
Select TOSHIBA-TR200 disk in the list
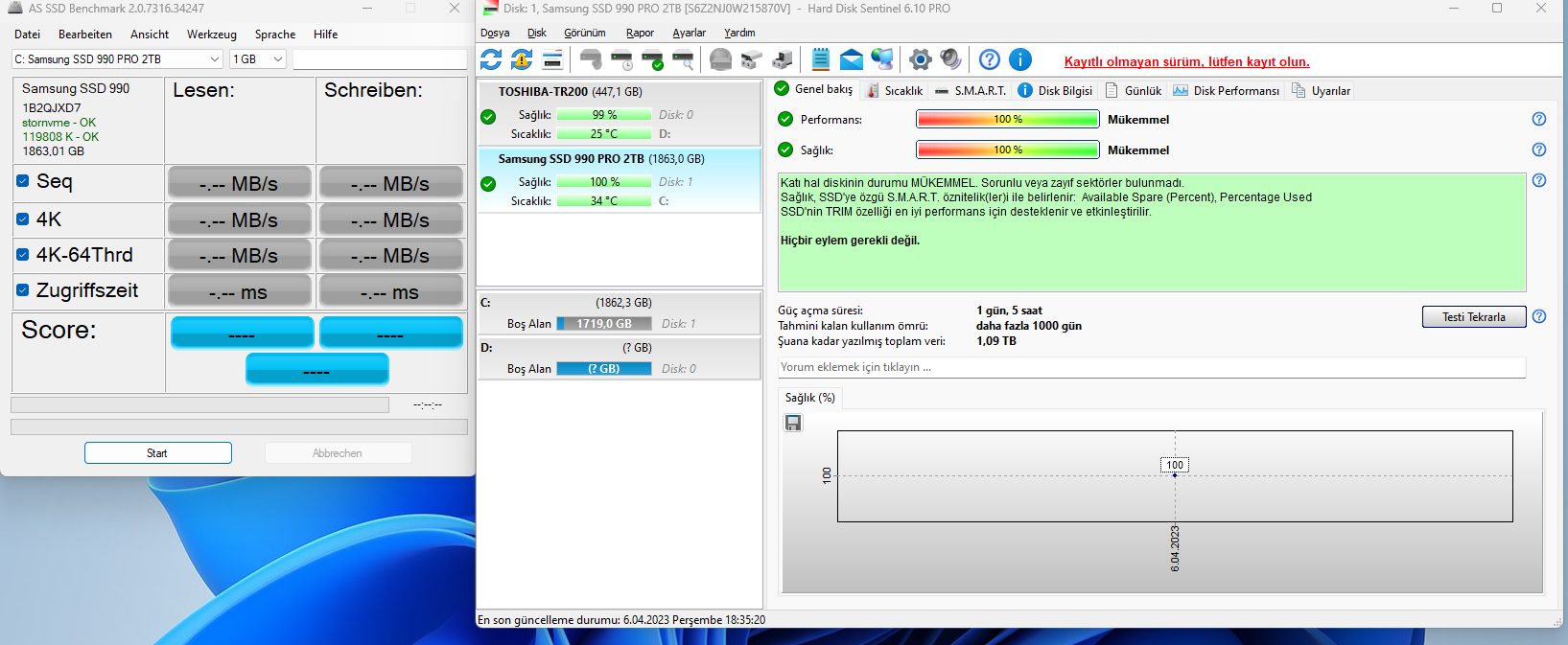(x=620, y=112)
